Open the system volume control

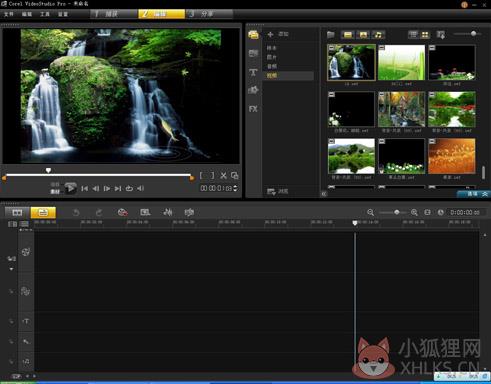(140, 189)
